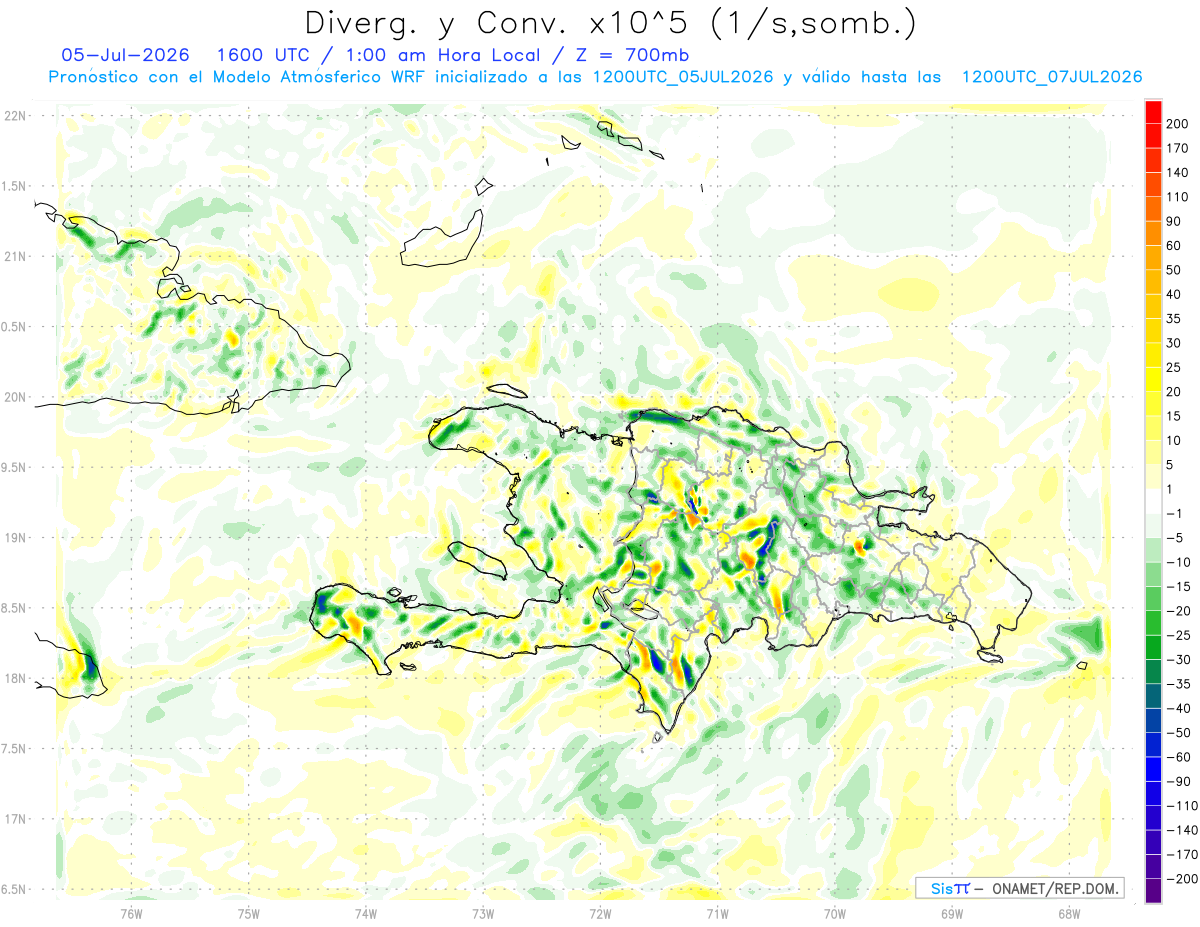
Task: Click the positive '200' color scale value
Action: (1176, 124)
